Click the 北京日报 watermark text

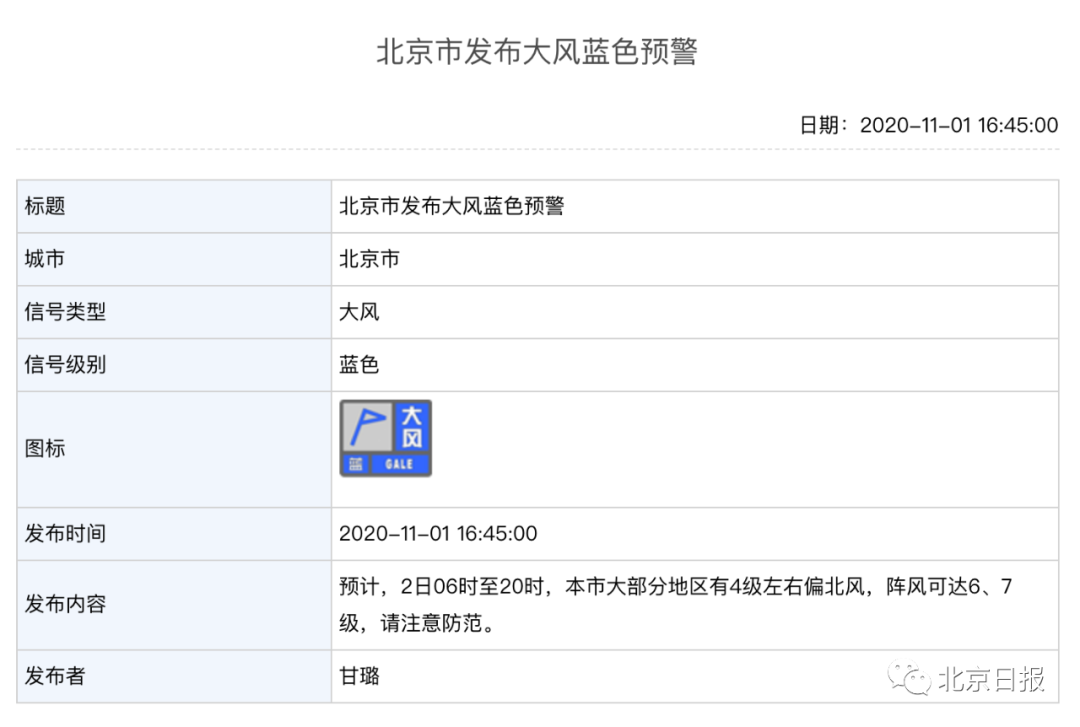pos(991,680)
